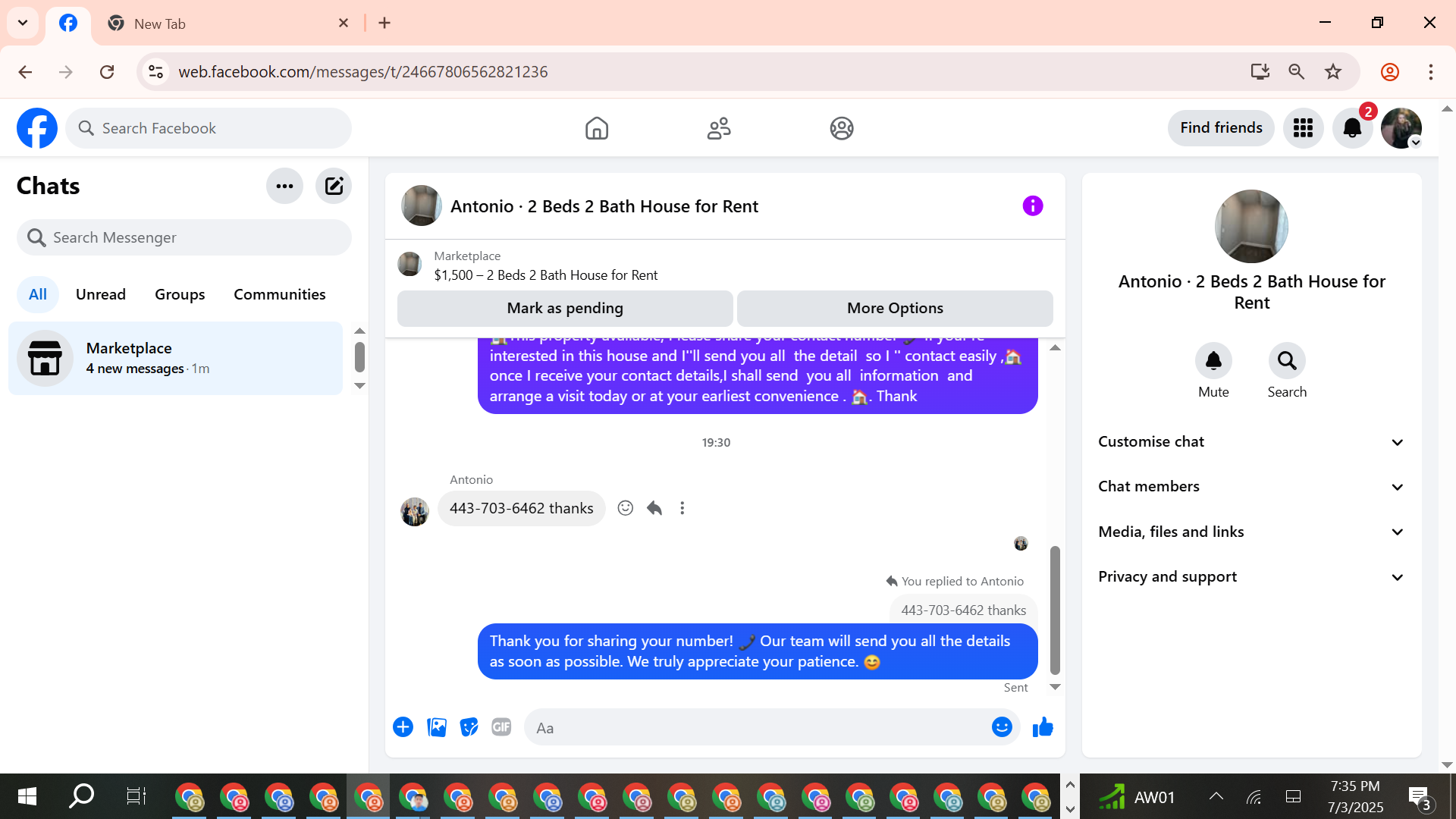Click the attach photo icon

coord(437,727)
